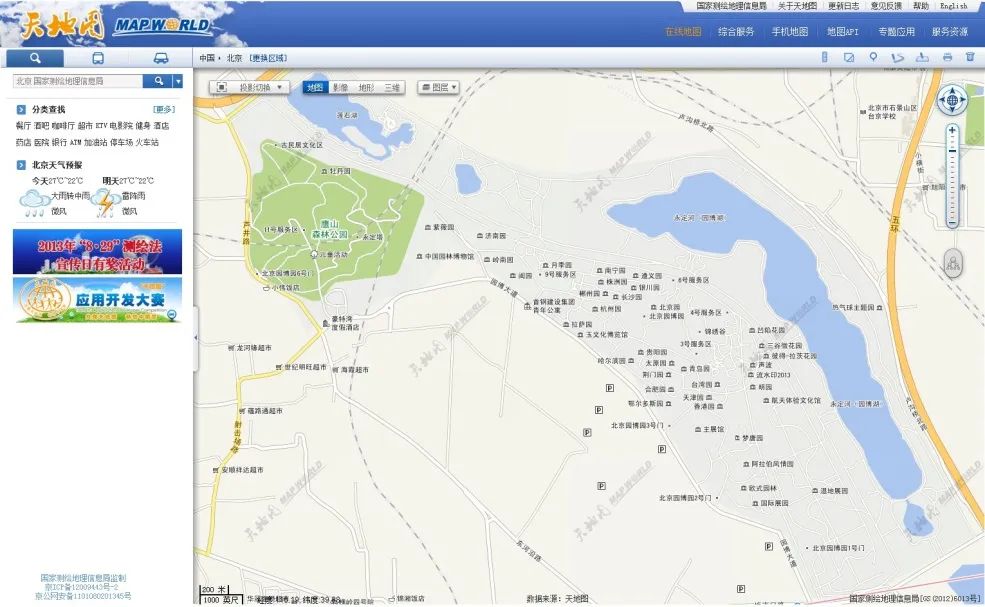
Task: Click the zoom out minus button
Action: 952,222
